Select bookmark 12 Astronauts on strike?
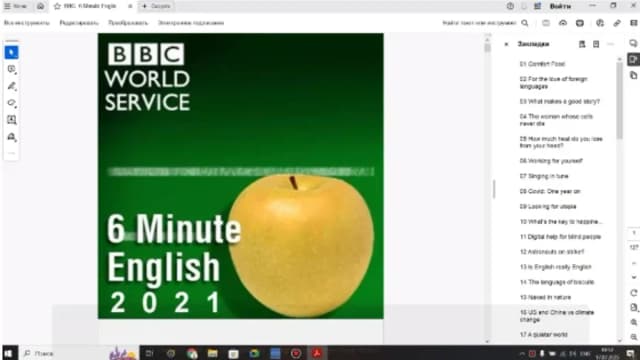Viewport: 640px width, 360px height. point(552,251)
